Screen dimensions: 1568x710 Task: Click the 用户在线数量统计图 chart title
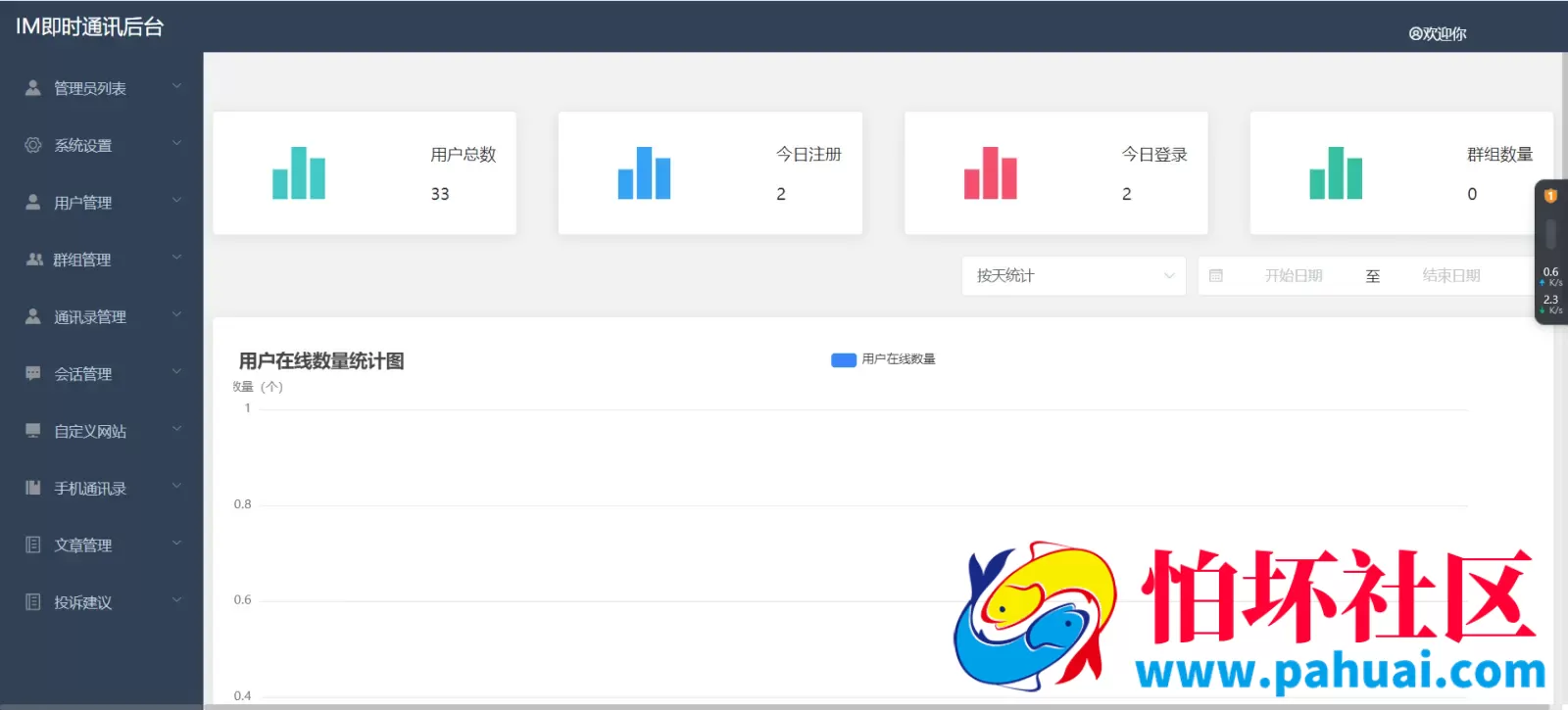click(x=321, y=361)
